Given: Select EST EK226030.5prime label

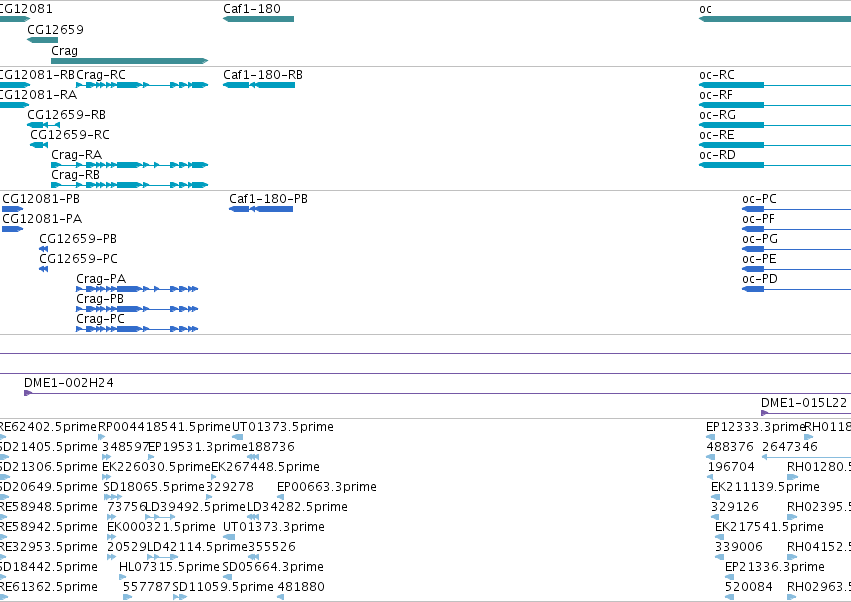Looking at the screenshot, I should pos(156,467).
